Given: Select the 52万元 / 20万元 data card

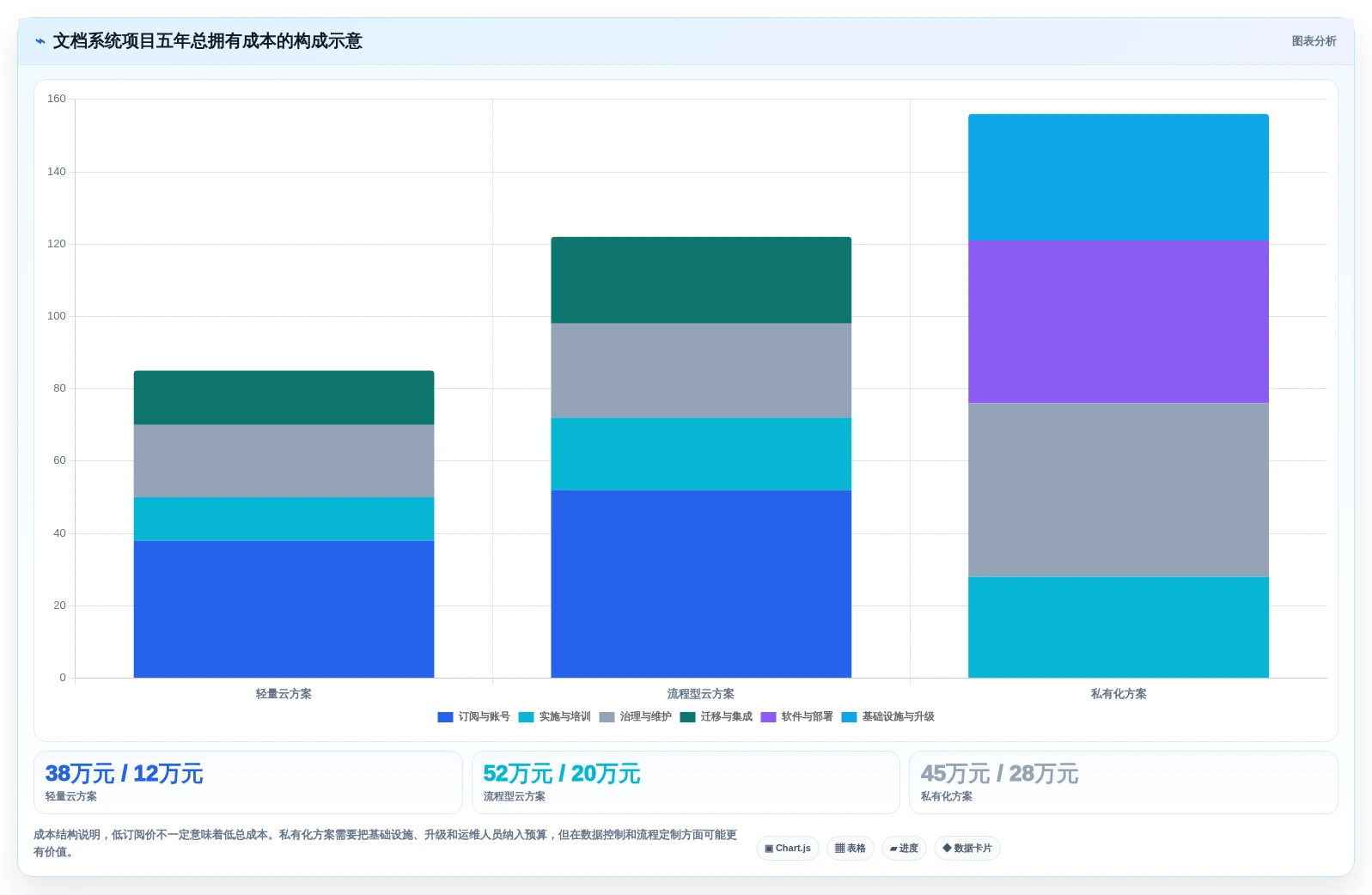Looking at the screenshot, I should pos(686,782).
